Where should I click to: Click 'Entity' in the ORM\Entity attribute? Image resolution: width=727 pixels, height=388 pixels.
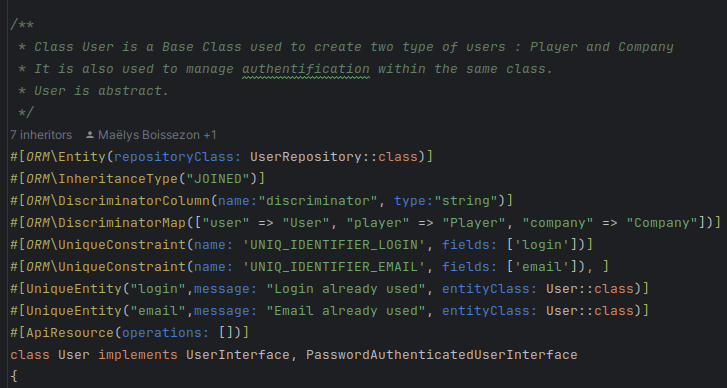pyautogui.click(x=82, y=157)
